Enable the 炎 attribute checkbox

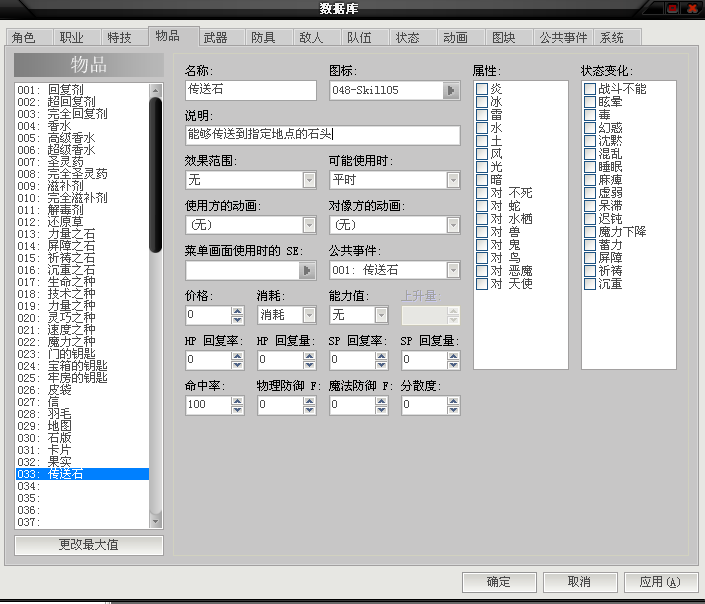click(x=482, y=89)
